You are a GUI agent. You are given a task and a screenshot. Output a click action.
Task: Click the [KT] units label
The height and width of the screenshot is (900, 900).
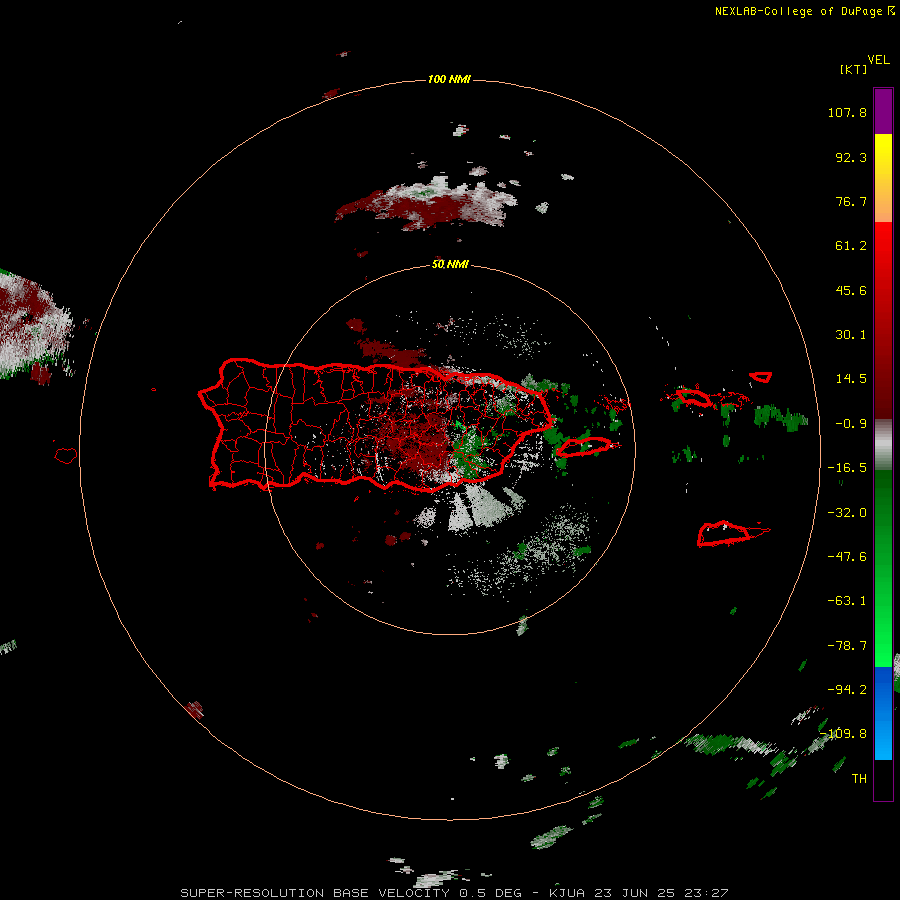(854, 69)
